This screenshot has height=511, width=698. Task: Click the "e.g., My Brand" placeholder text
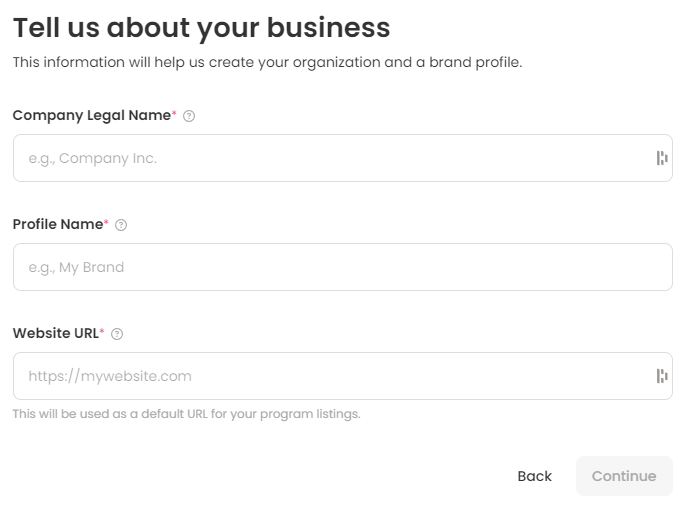coord(76,267)
